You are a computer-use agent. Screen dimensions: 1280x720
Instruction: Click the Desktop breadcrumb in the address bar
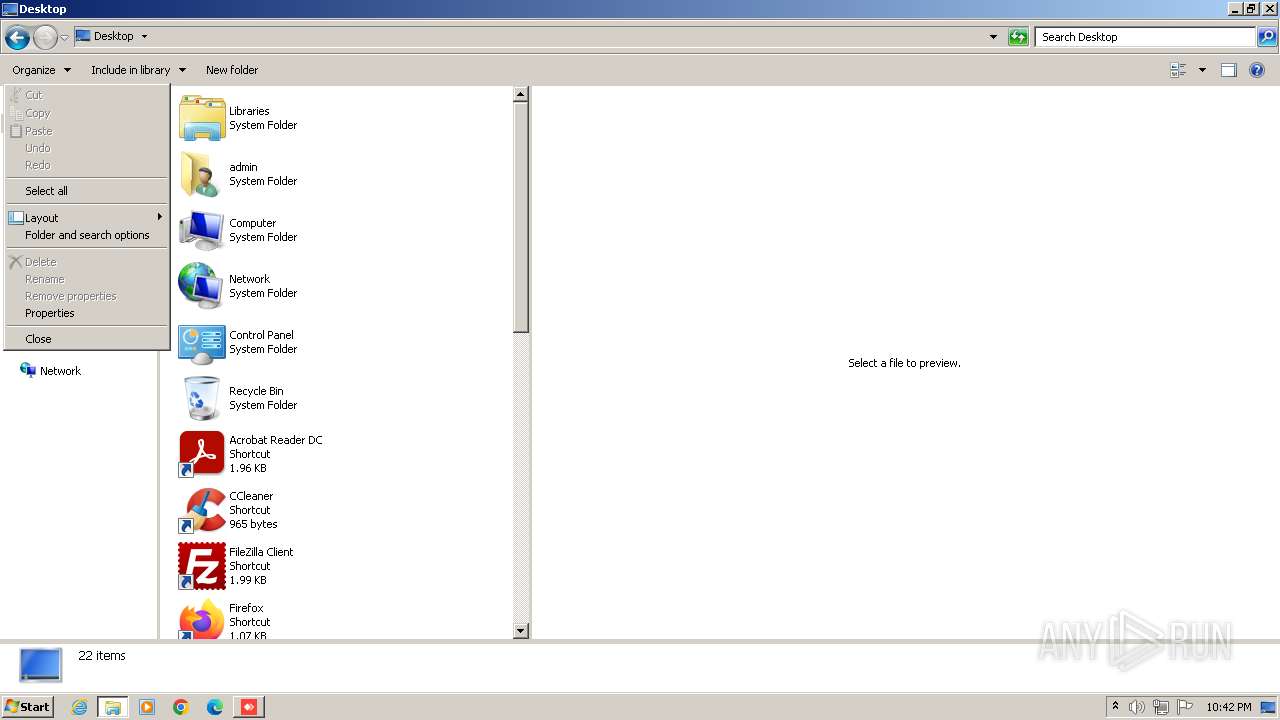(113, 37)
